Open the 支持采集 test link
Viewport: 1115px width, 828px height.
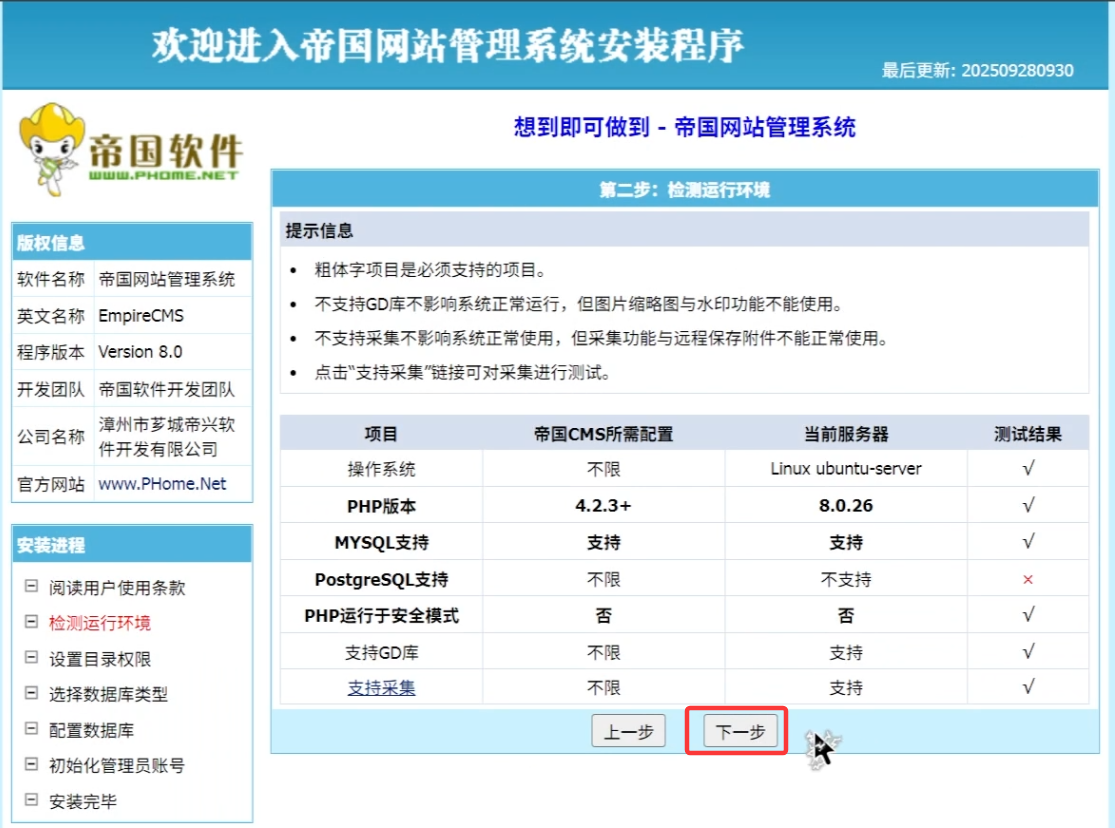click(381, 688)
